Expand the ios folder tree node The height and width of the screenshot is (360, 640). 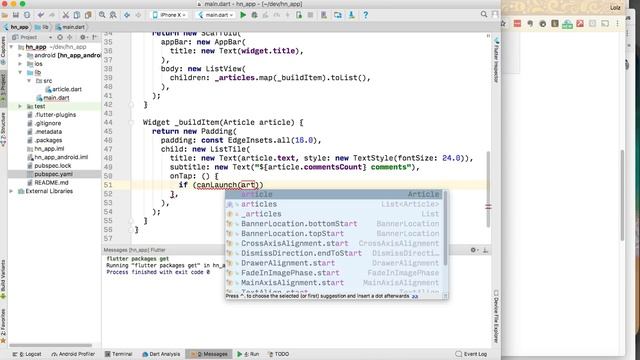tap(20, 64)
